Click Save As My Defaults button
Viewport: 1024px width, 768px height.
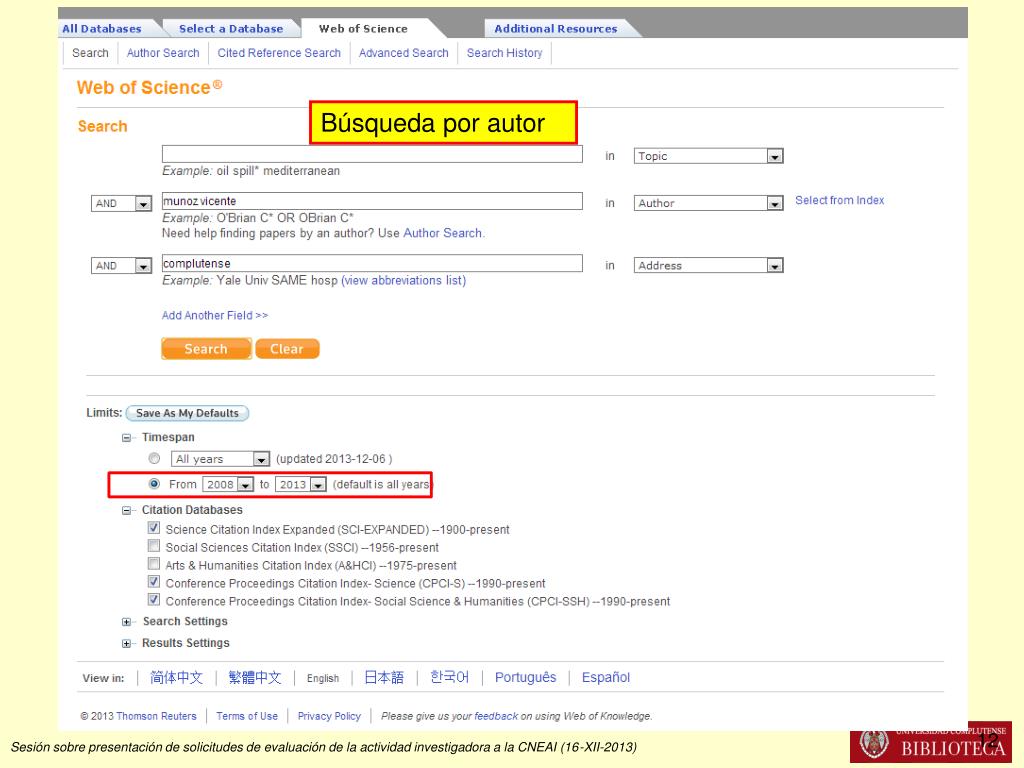pyautogui.click(x=187, y=413)
